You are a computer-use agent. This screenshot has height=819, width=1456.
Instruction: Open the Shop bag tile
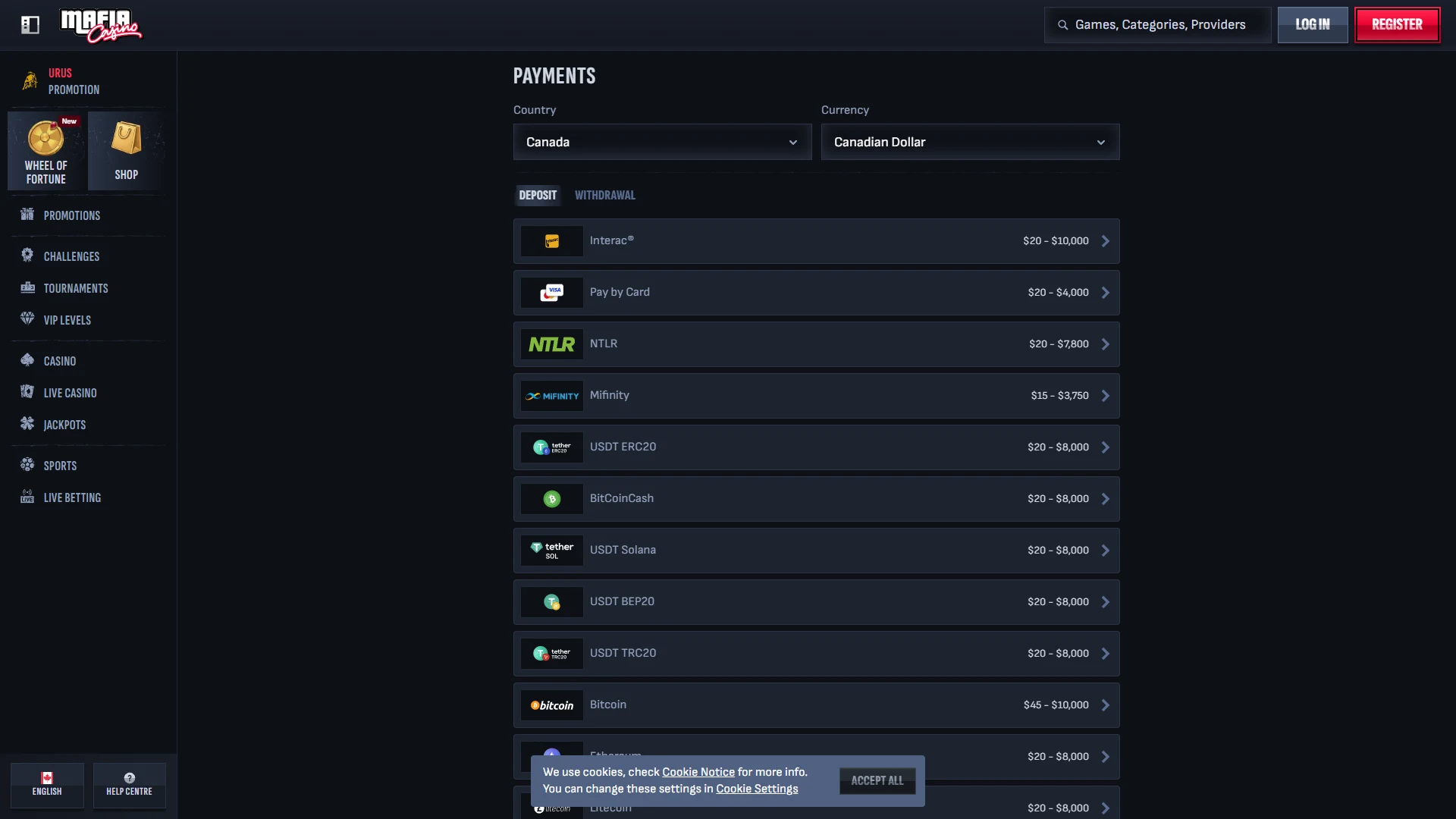pyautogui.click(x=127, y=151)
